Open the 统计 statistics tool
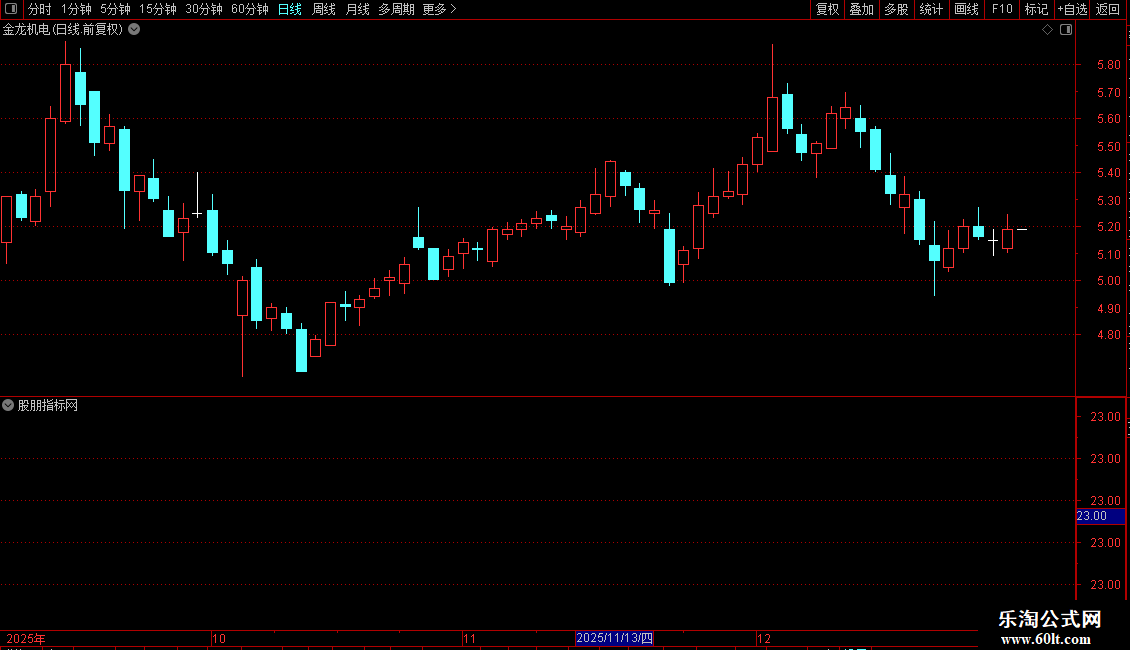Image resolution: width=1130 pixels, height=650 pixels. pyautogui.click(x=931, y=9)
